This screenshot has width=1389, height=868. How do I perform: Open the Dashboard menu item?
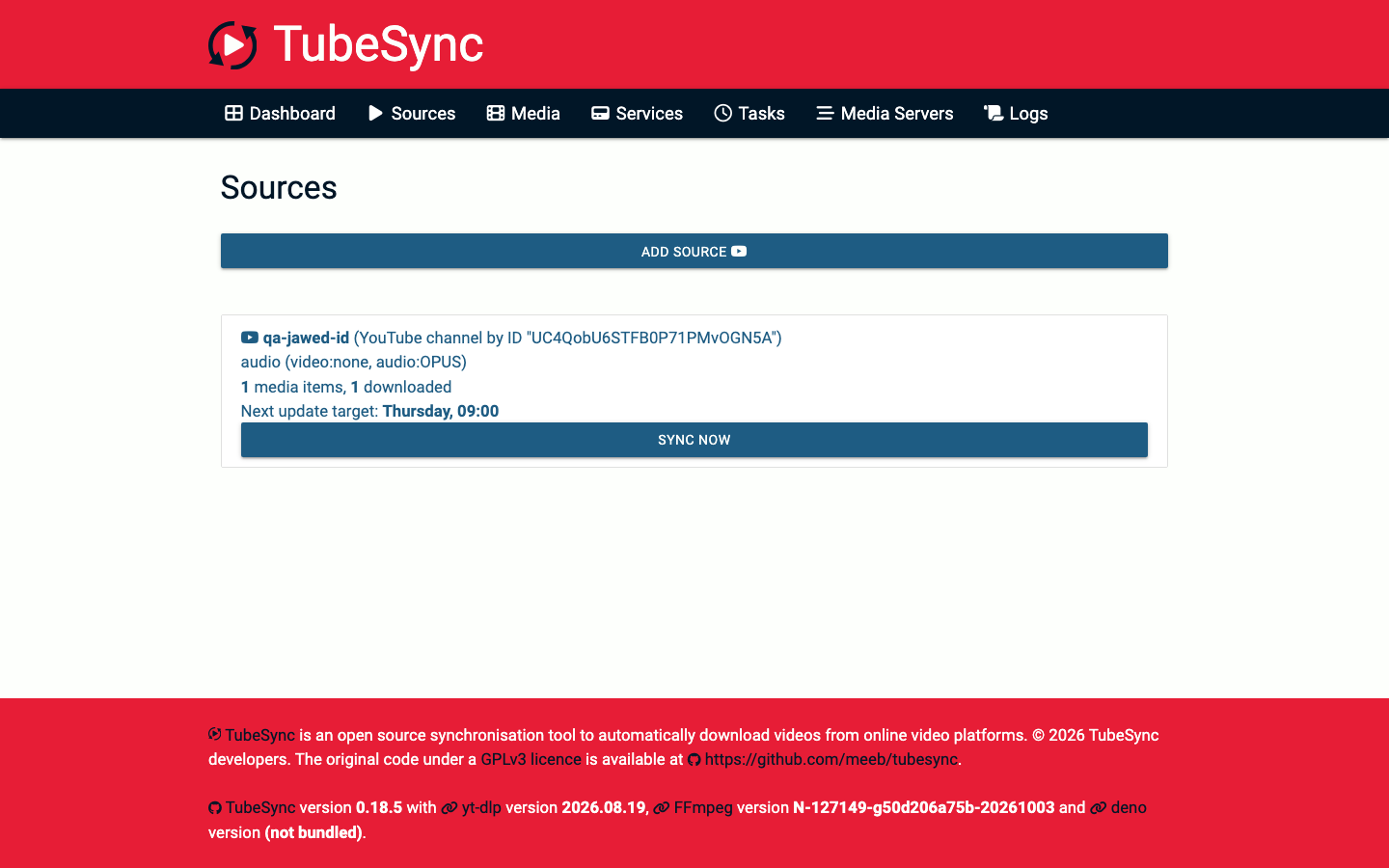pos(280,113)
